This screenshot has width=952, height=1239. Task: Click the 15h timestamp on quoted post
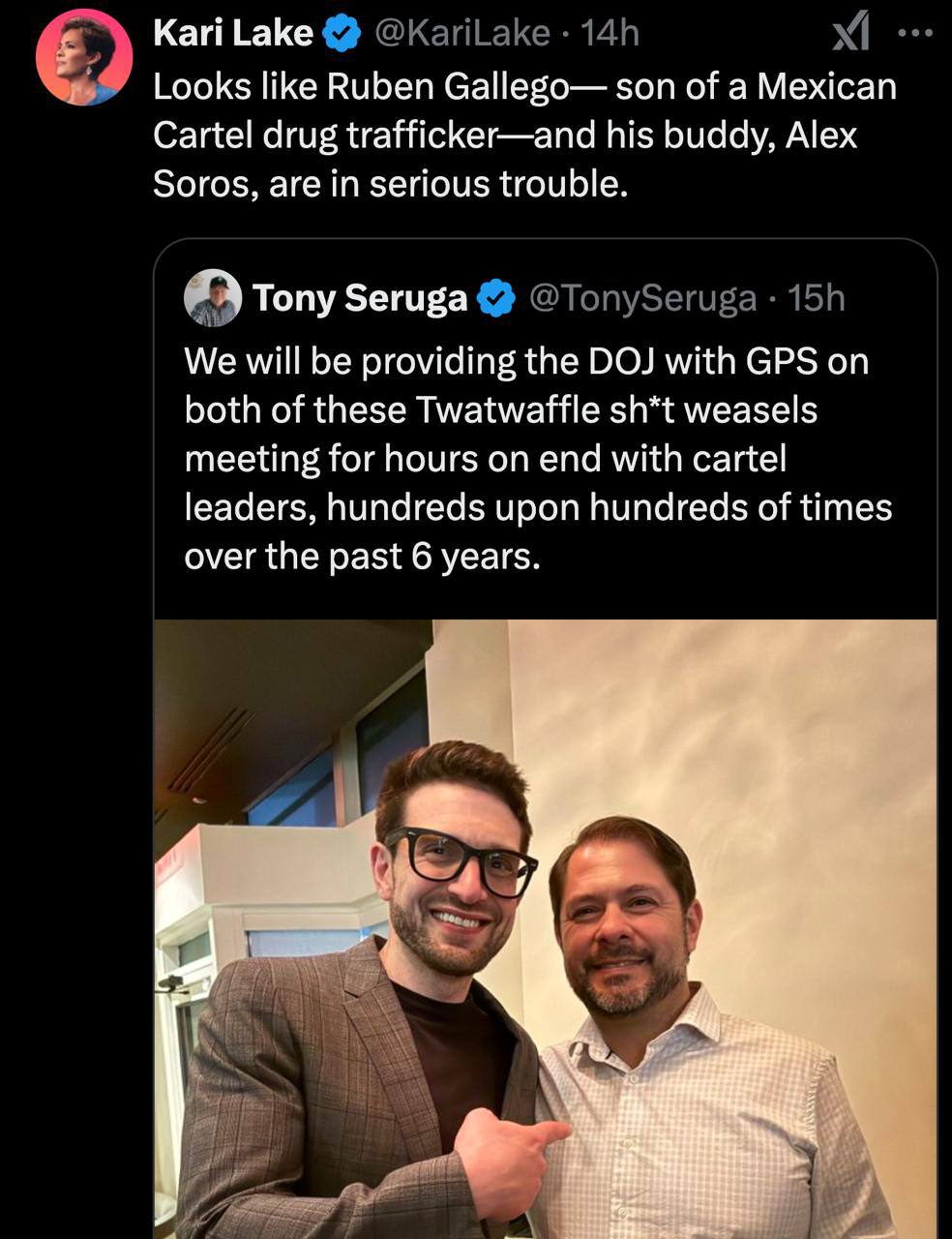tap(817, 297)
